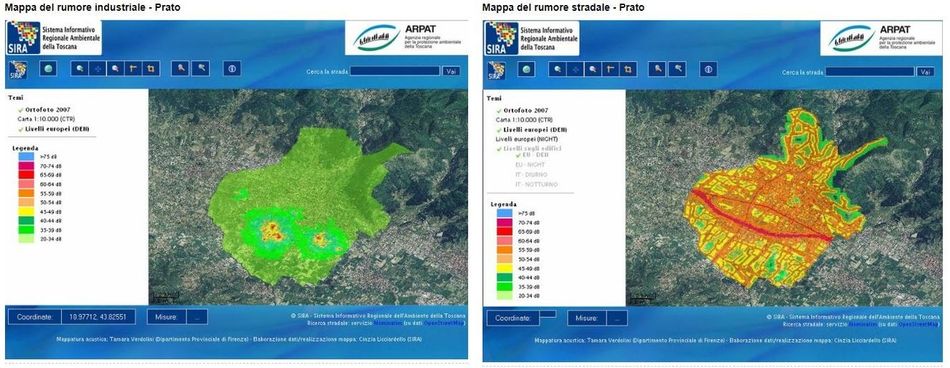The width and height of the screenshot is (950, 368).
Task: Select second magnifier zoom tool in industrial map
Action: 115,69
